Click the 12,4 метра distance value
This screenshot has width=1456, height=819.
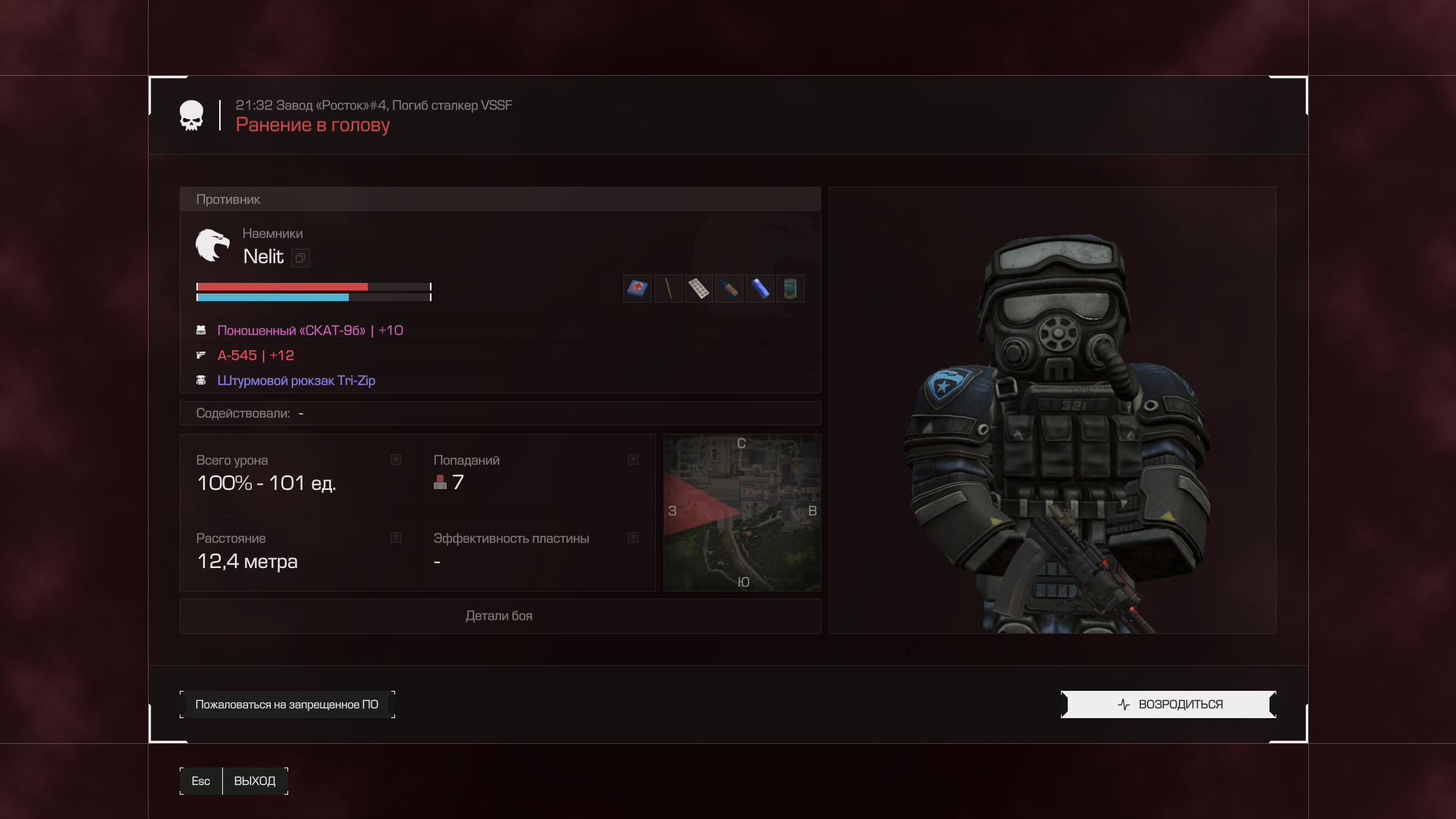tap(247, 561)
